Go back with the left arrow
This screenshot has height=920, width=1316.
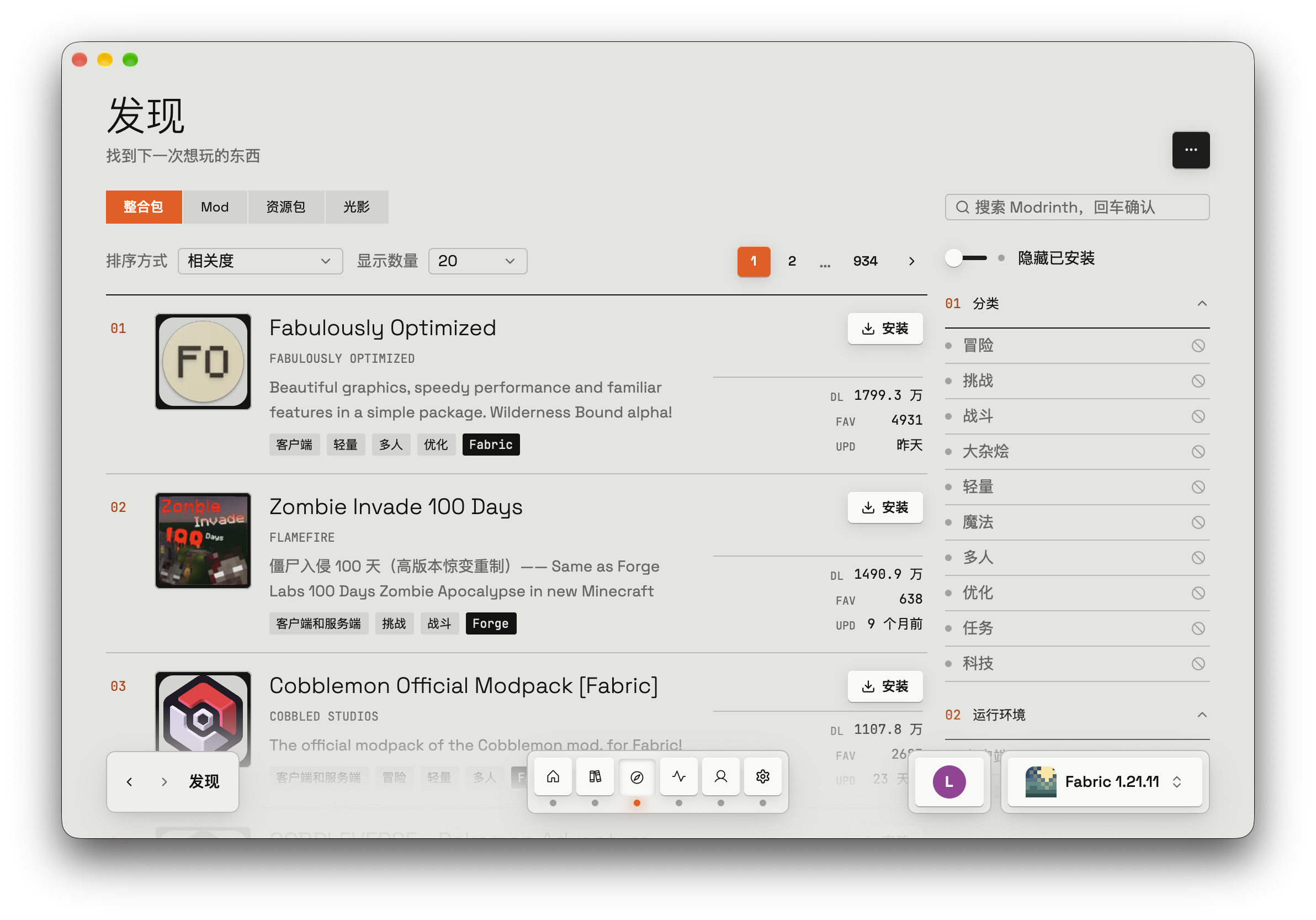click(x=130, y=781)
